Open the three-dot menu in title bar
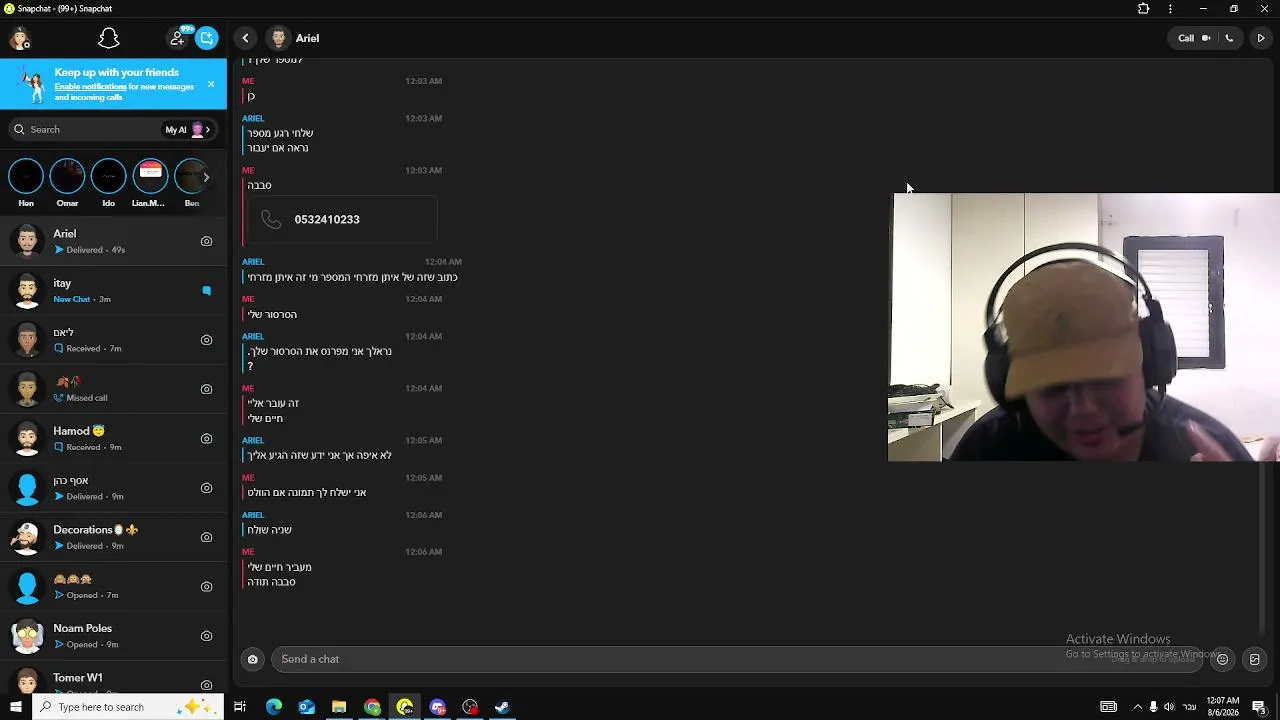This screenshot has height=720, width=1280. pyautogui.click(x=1170, y=9)
